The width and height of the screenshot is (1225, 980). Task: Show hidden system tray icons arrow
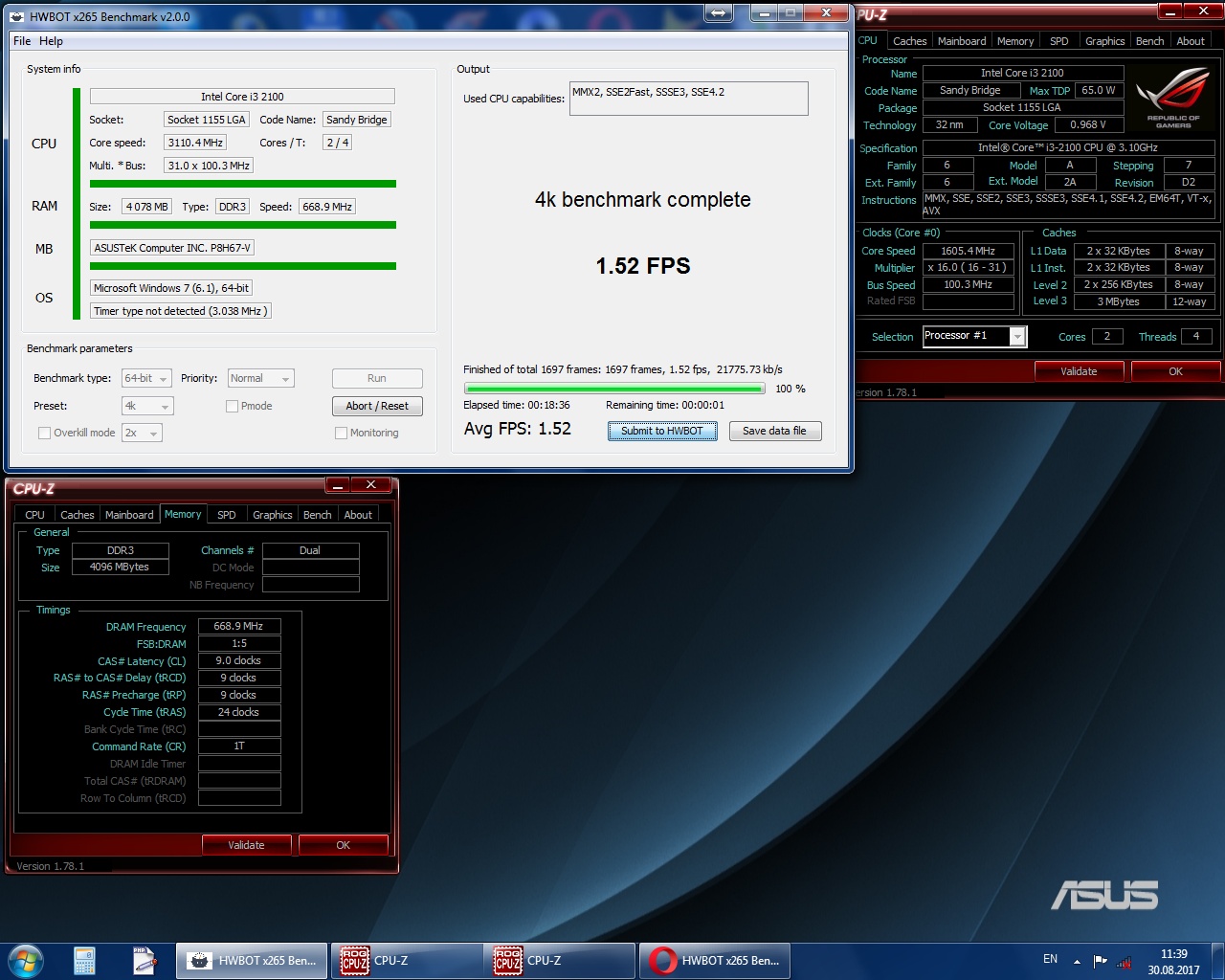point(1077,961)
